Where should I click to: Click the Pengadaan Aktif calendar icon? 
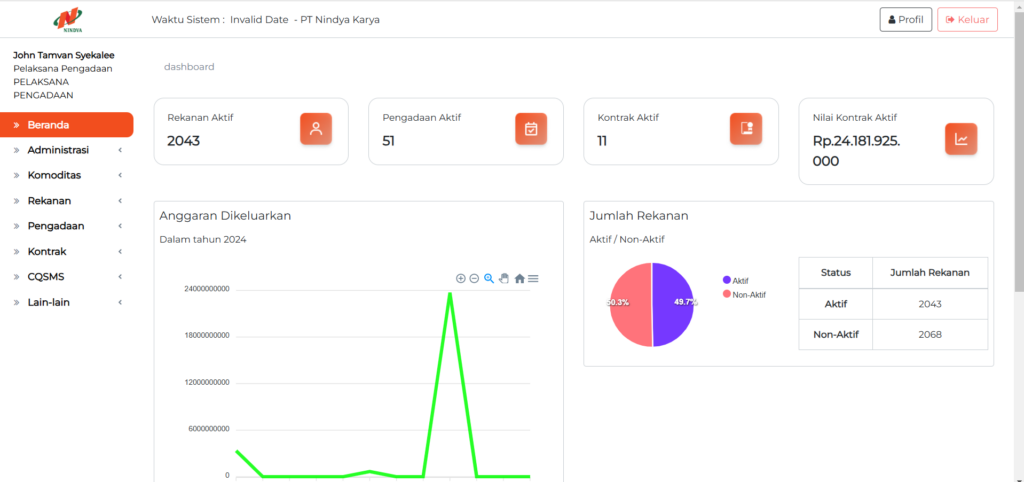(x=531, y=129)
